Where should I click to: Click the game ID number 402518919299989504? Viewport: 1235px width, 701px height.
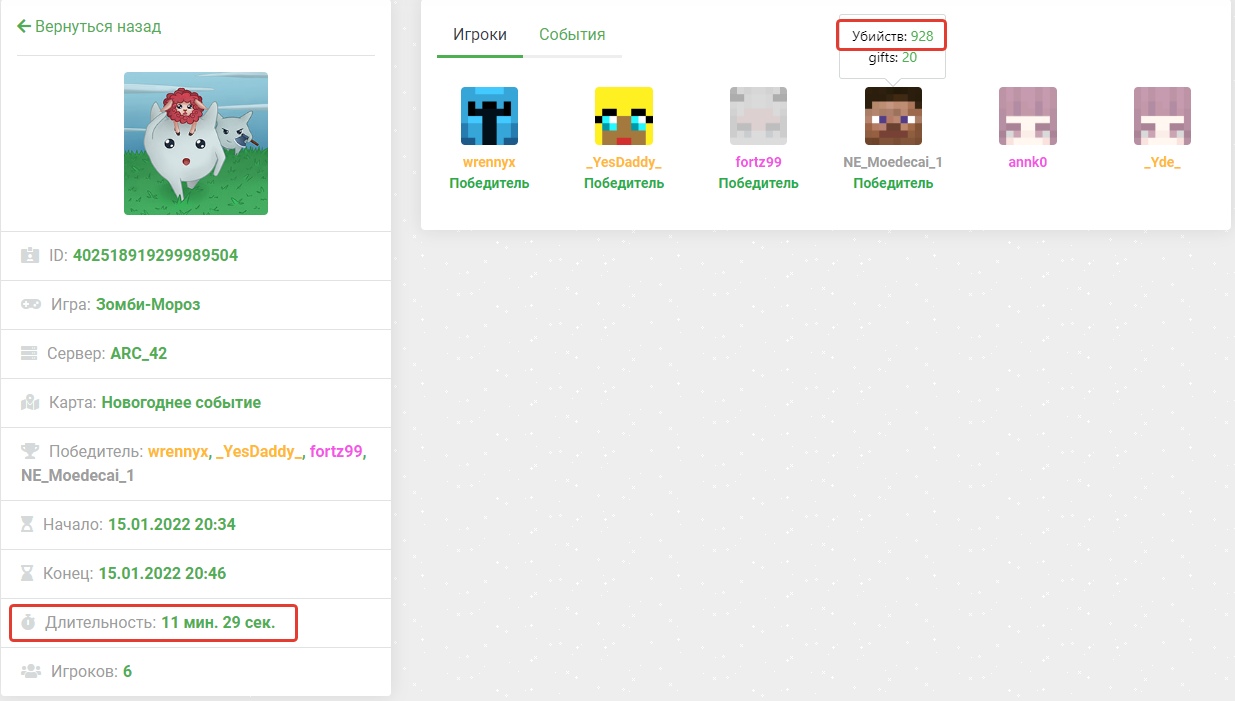pos(155,255)
